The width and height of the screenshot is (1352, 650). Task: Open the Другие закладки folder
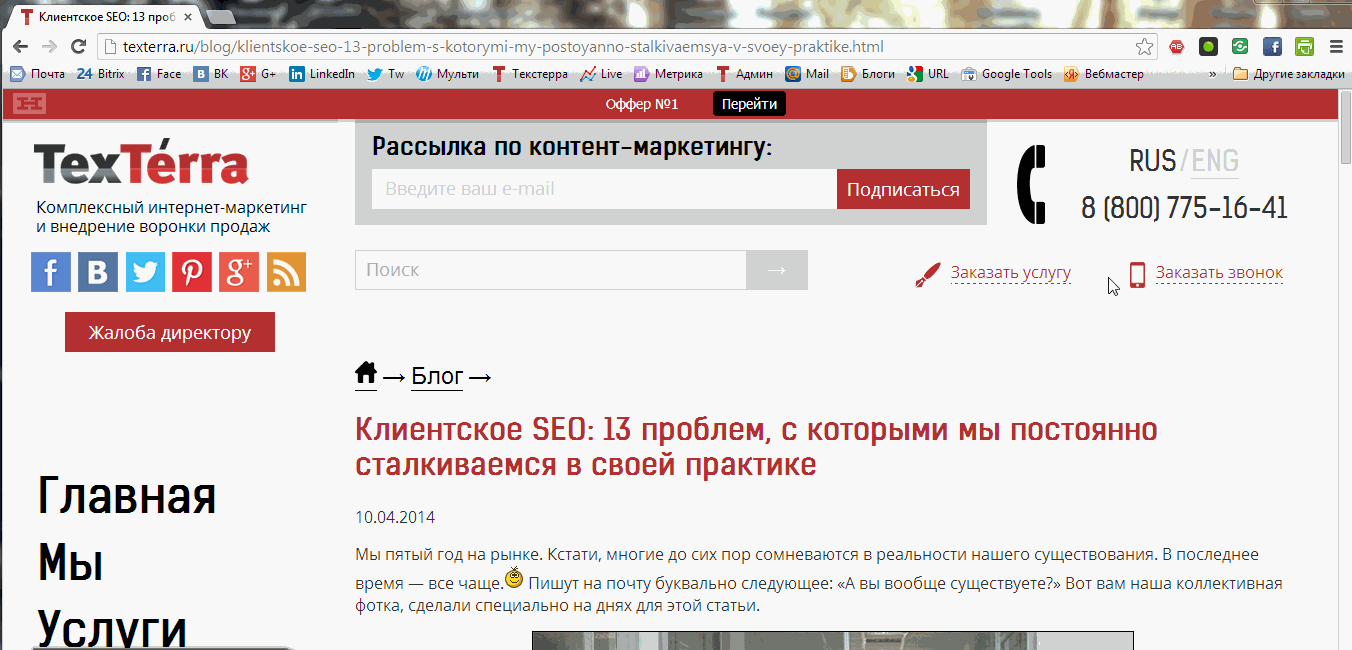click(x=1289, y=74)
